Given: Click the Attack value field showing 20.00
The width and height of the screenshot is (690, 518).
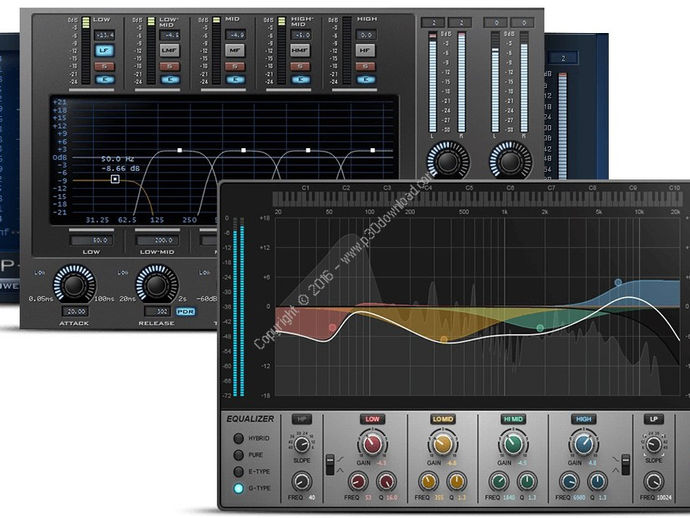Looking at the screenshot, I should pos(76,312).
